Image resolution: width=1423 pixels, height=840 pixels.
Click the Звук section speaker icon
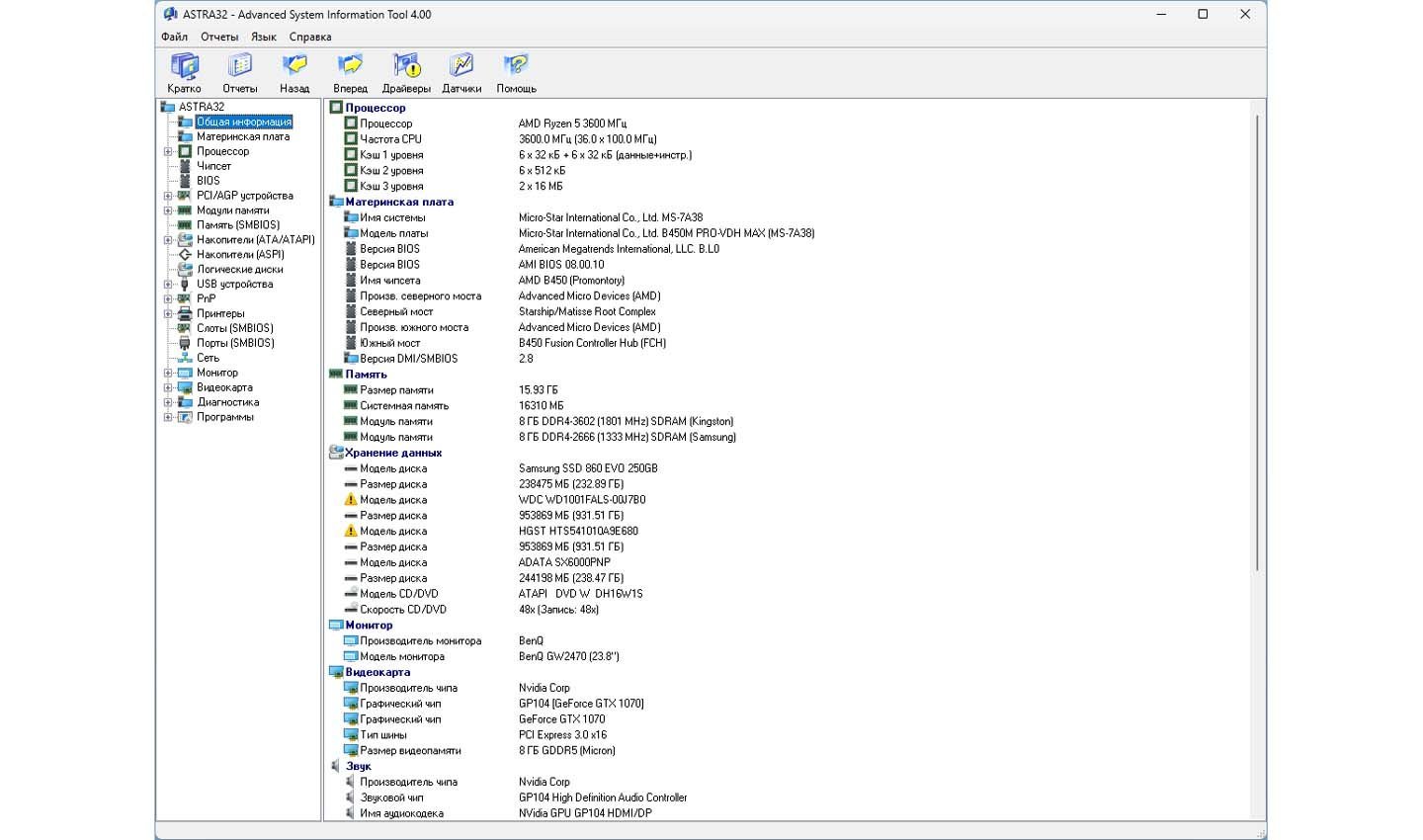[x=335, y=766]
